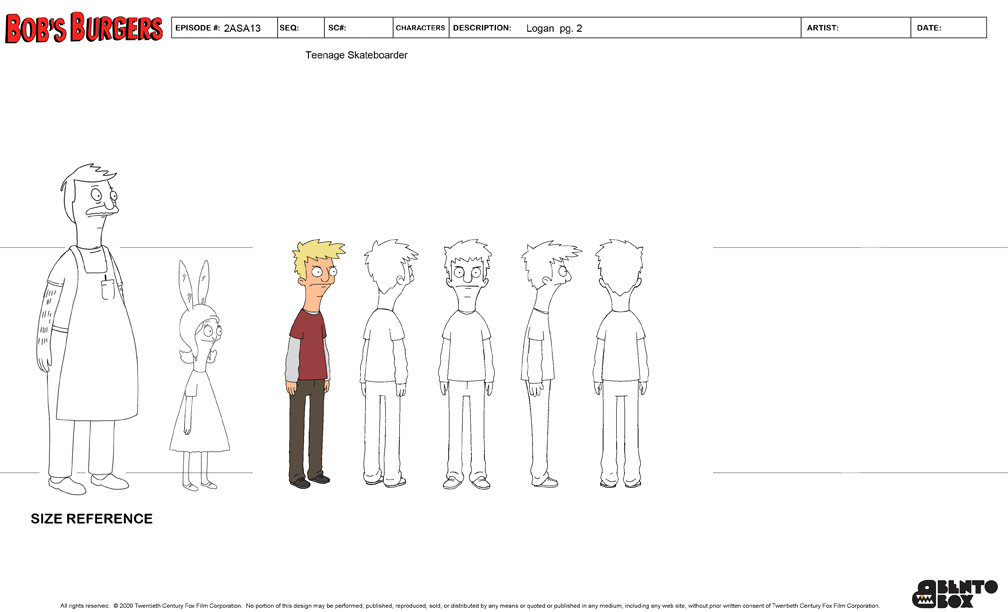Select the Bob size reference drawing

pos(87,329)
